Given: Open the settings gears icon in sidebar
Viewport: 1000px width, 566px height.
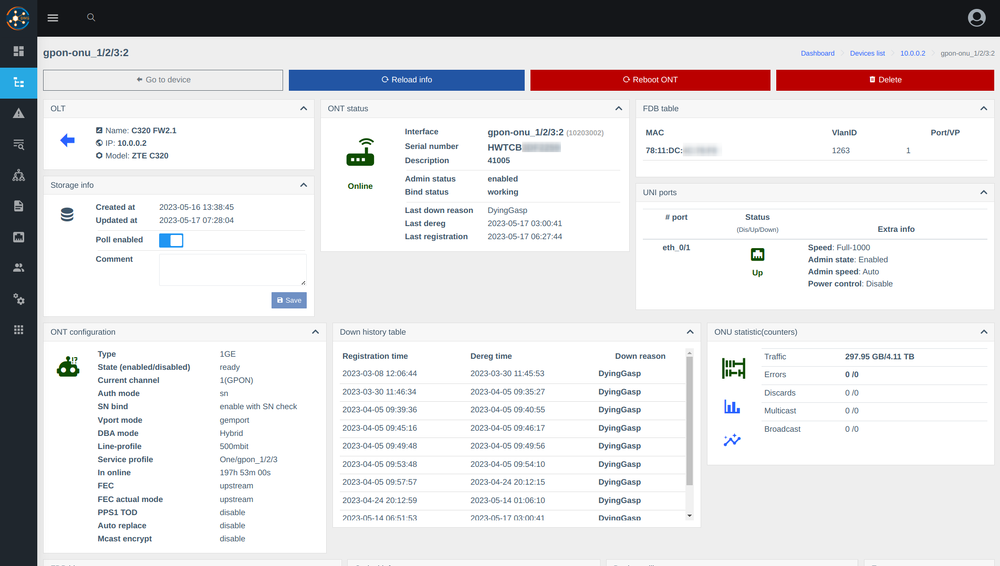Looking at the screenshot, I should 18,299.
